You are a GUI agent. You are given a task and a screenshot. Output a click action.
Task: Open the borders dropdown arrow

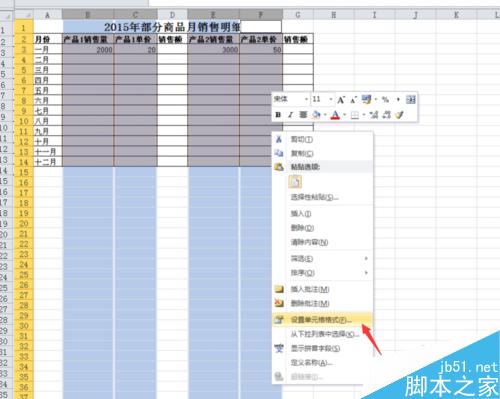pyautogui.click(x=364, y=115)
